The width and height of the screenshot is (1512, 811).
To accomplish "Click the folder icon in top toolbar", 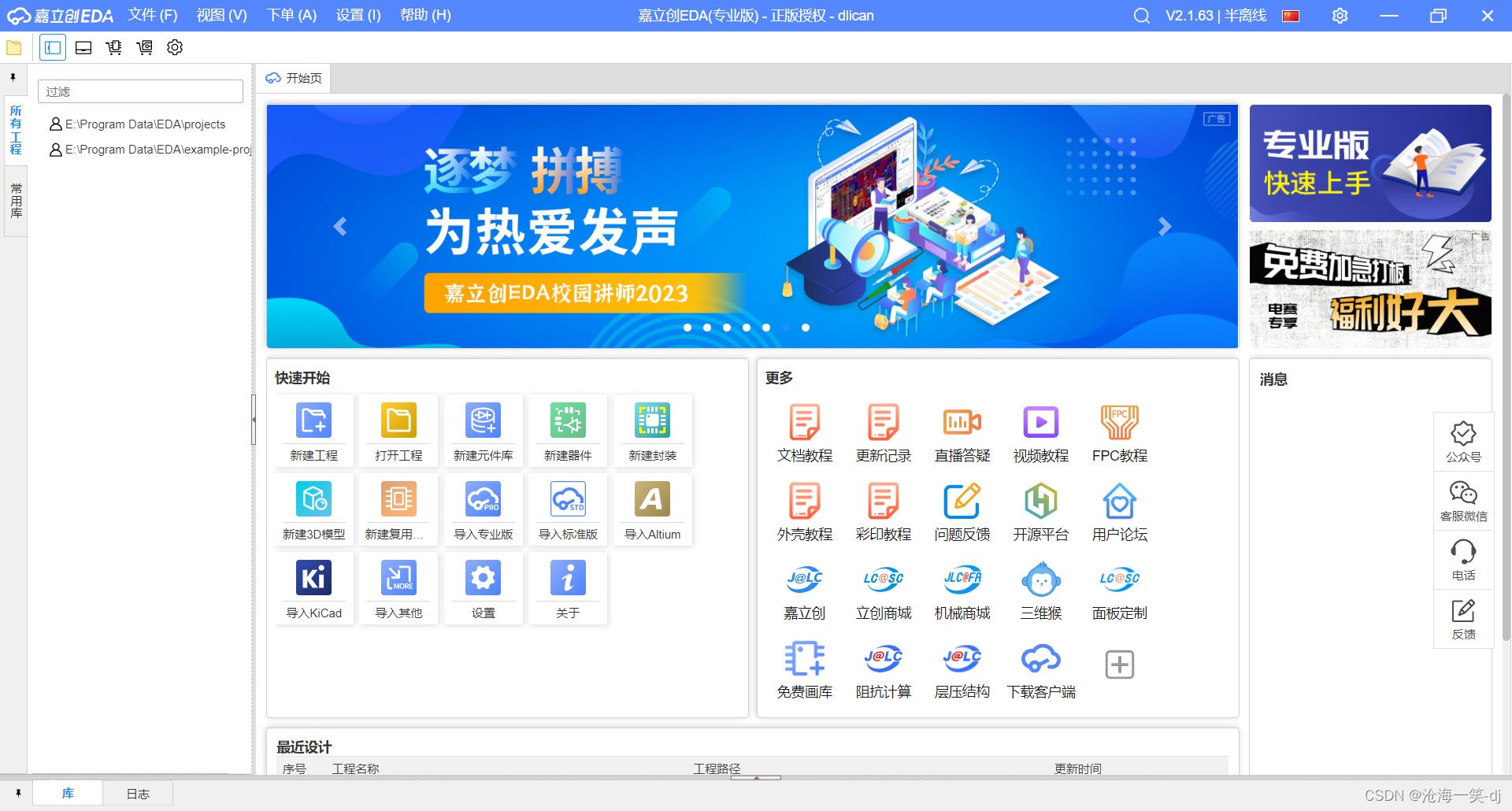I will coord(13,47).
